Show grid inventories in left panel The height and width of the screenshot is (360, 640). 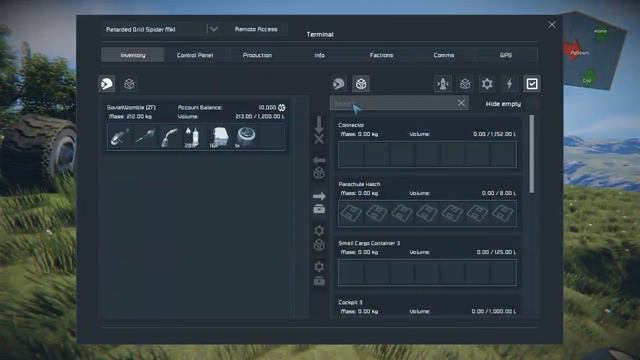point(129,84)
